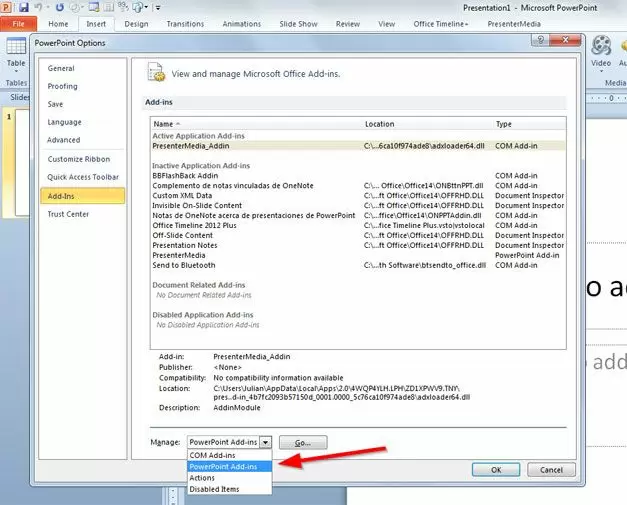
Task: Click the slideshow icon in quick access toolbar
Action: point(94,7)
